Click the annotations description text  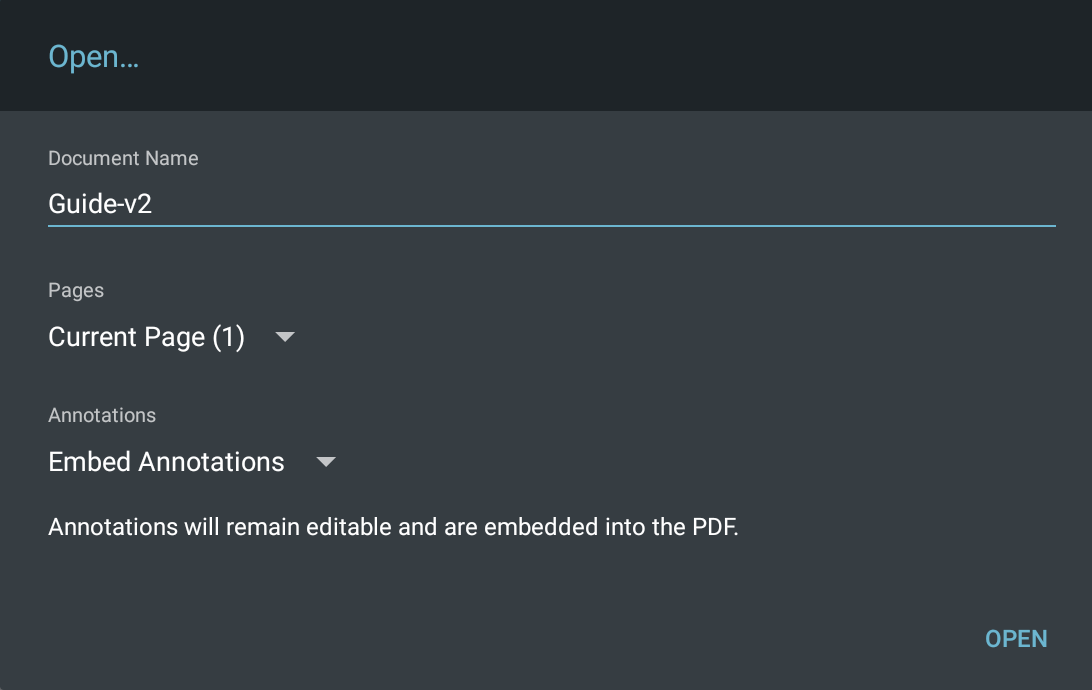(x=393, y=527)
